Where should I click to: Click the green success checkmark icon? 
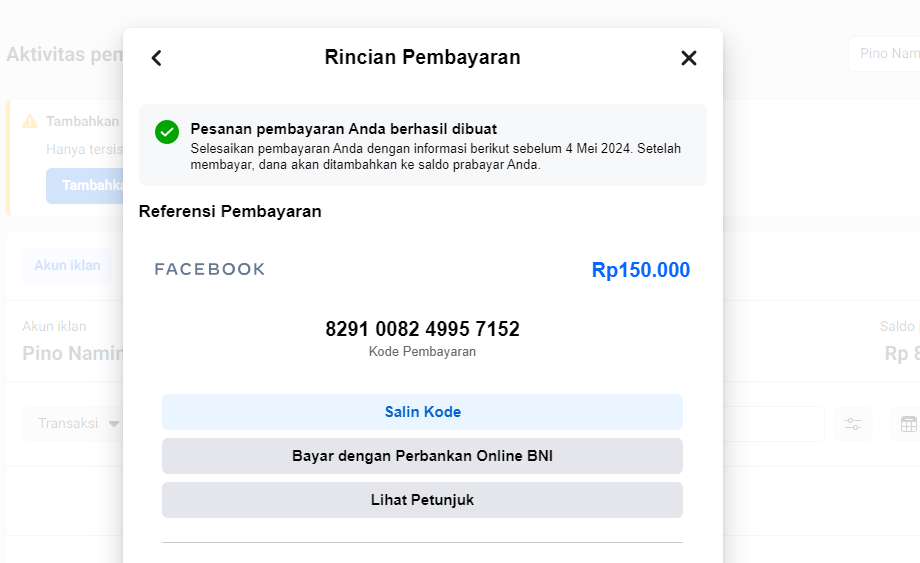point(167,132)
